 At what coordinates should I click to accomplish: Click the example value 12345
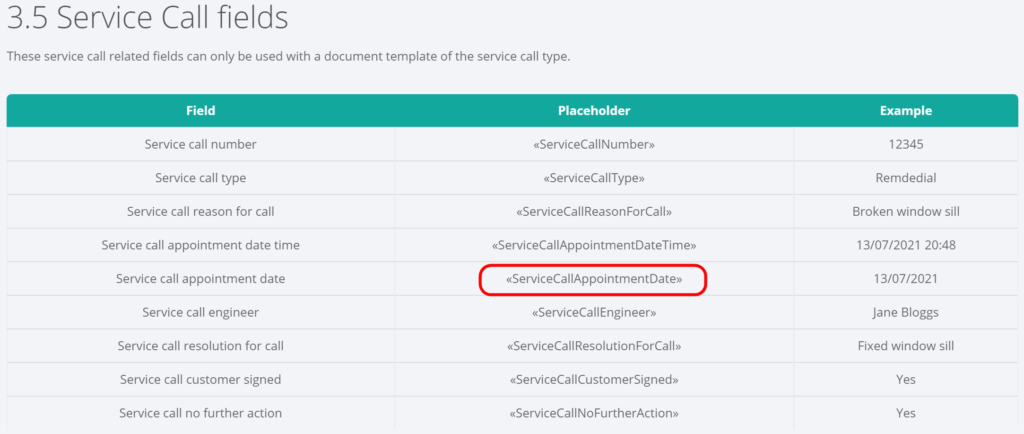coord(905,145)
